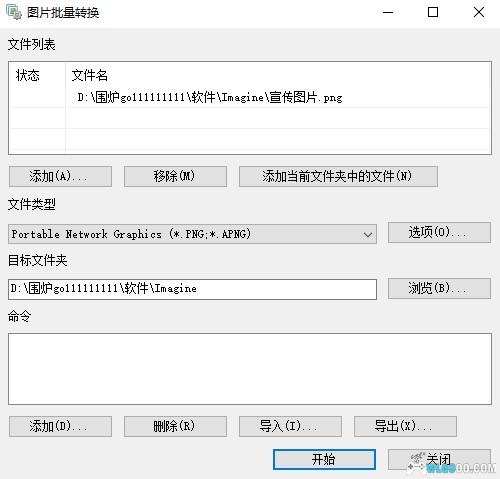Click 添加(A)... to add files
The width and height of the screenshot is (500, 479).
click(x=60, y=176)
